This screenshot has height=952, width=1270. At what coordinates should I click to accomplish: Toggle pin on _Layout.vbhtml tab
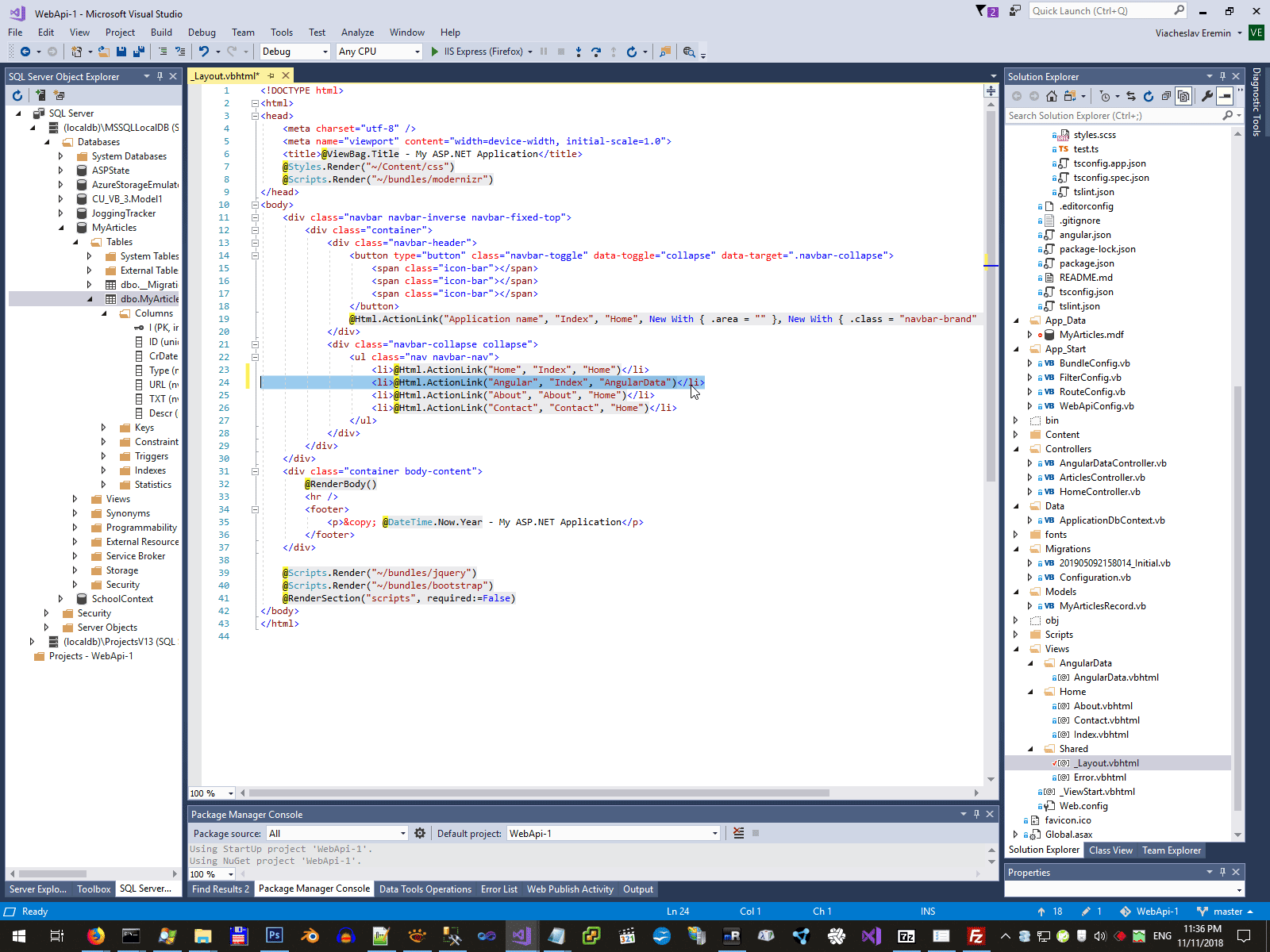tap(271, 76)
